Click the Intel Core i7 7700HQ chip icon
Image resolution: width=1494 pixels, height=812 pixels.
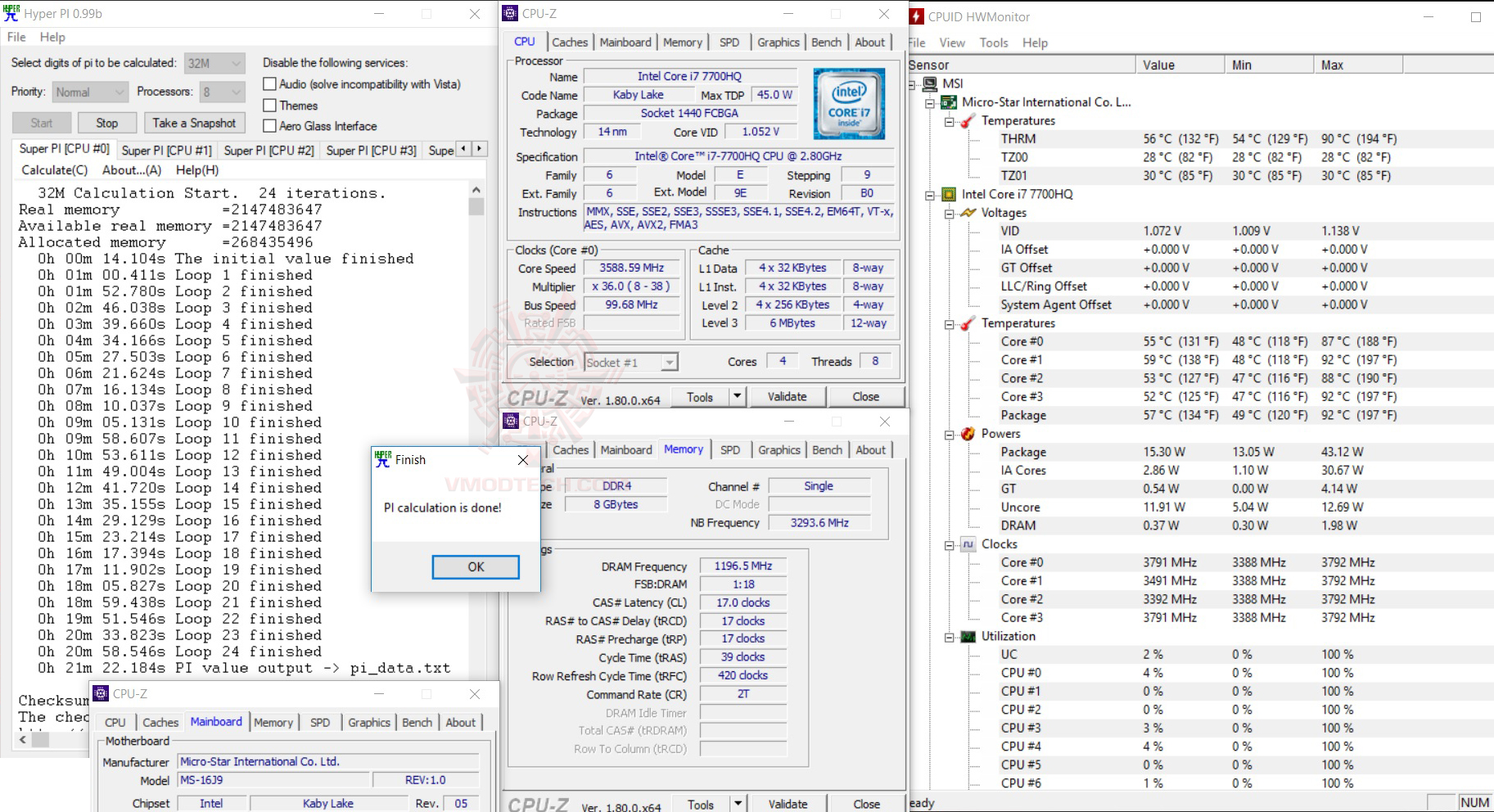pos(949,194)
